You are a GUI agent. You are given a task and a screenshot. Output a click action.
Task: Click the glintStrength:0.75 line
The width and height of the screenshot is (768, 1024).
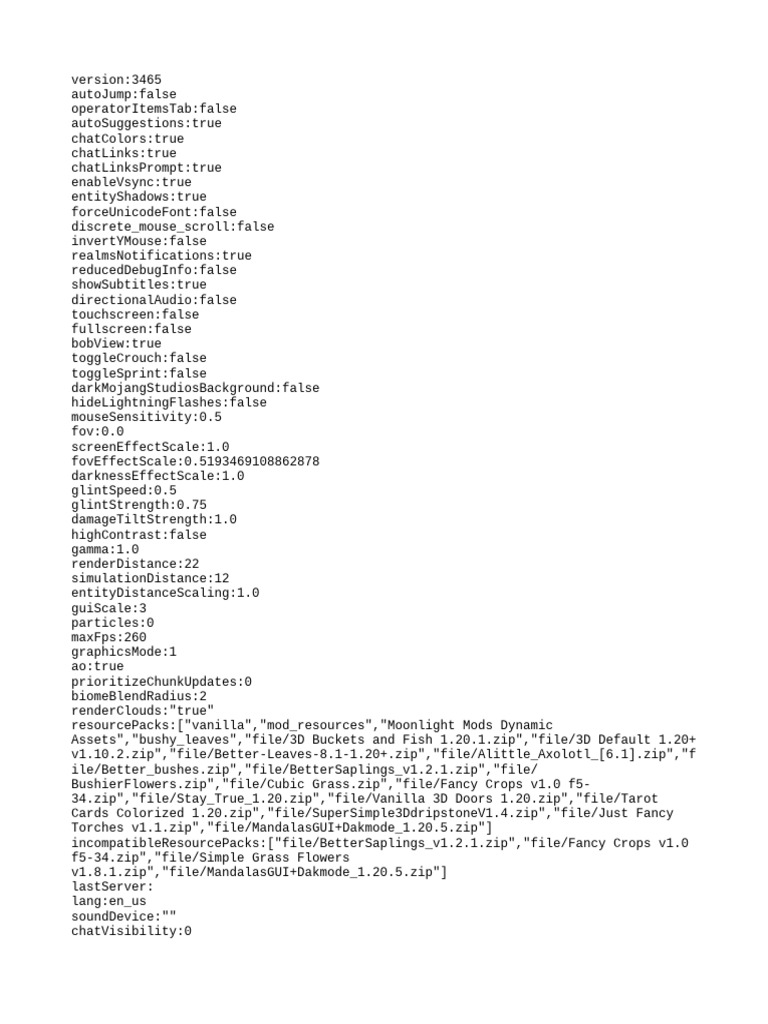(x=138, y=505)
